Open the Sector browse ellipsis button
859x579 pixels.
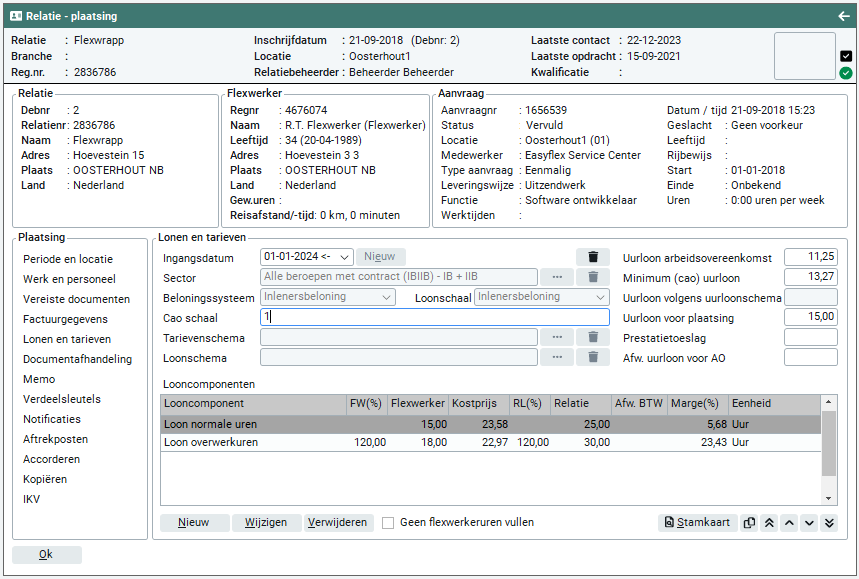pos(557,278)
